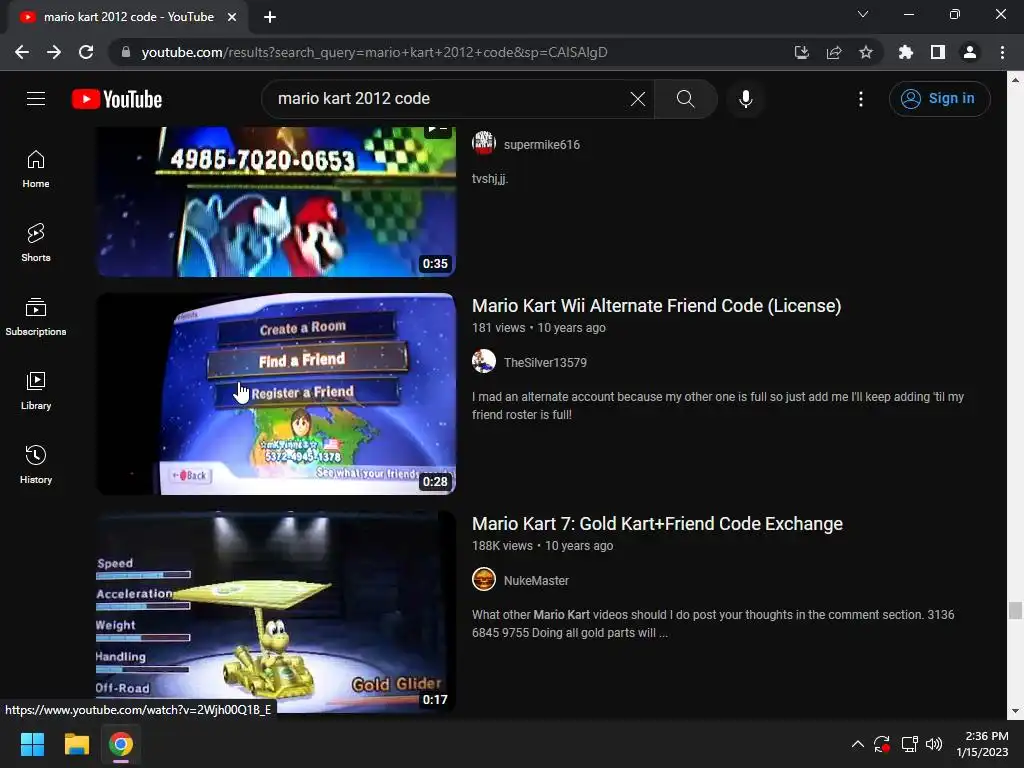Open network display icon in system tray
The width and height of the screenshot is (1024, 768).
(x=909, y=744)
